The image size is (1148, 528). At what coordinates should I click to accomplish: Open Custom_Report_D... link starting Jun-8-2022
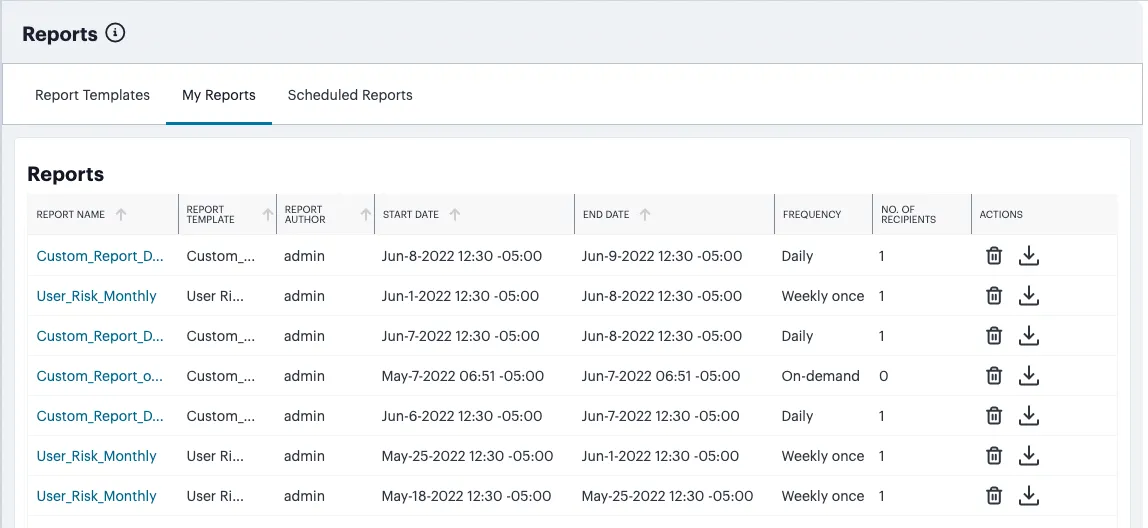(100, 256)
